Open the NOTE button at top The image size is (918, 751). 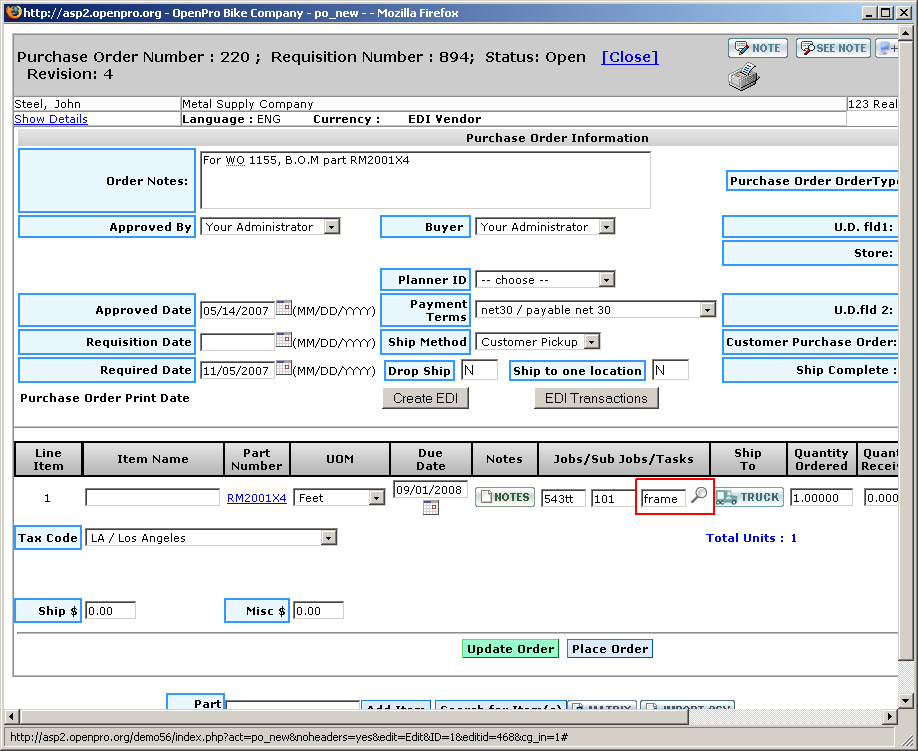point(757,48)
